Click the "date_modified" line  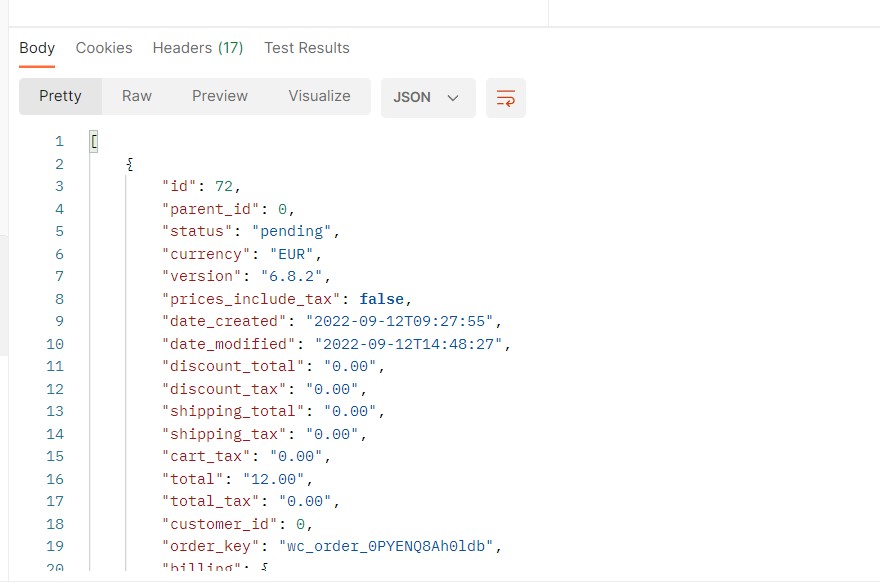pos(336,344)
